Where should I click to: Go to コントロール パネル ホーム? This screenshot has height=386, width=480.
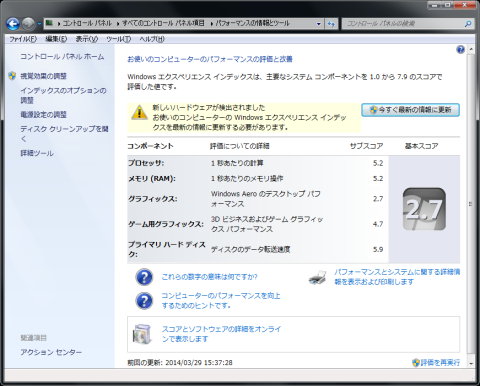tap(62, 57)
